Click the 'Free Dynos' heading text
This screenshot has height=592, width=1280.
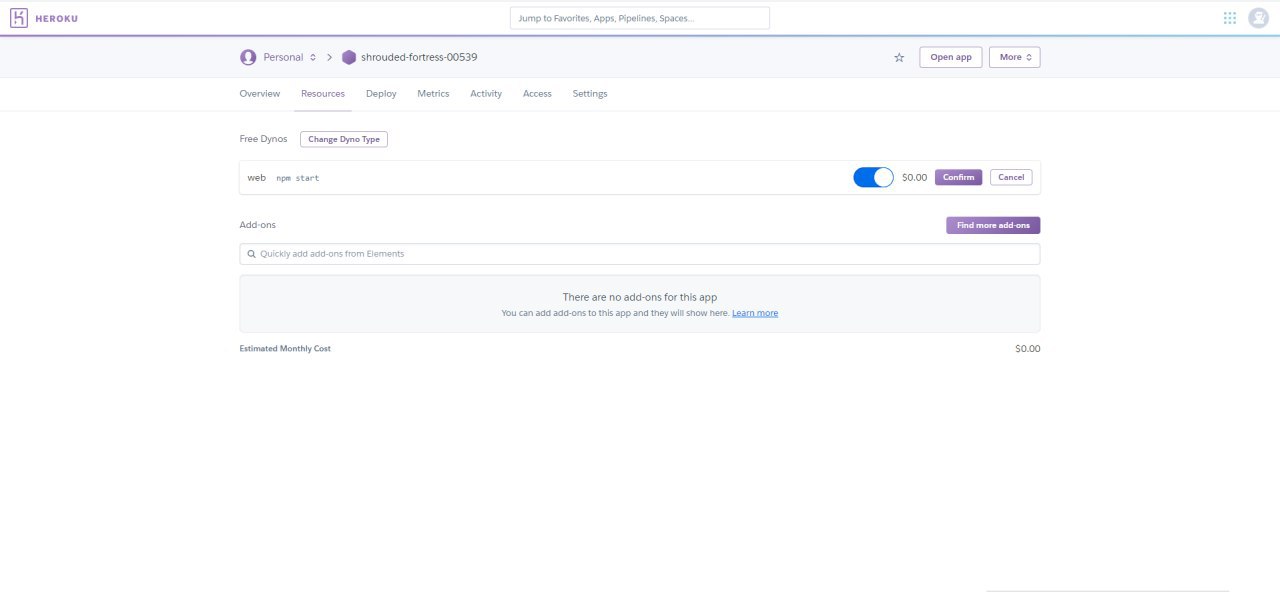263,139
